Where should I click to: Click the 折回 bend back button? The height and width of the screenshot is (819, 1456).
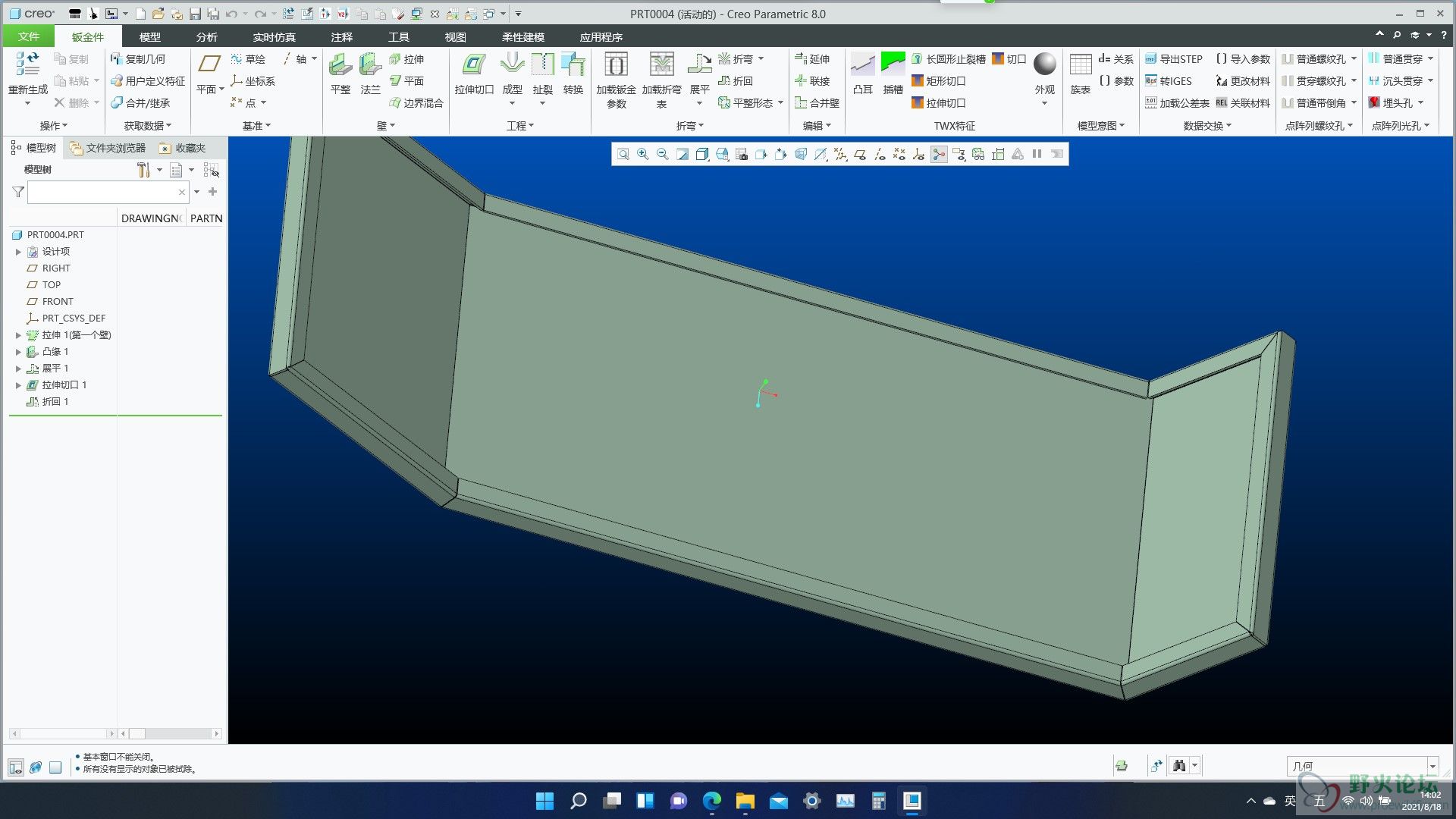[x=735, y=81]
